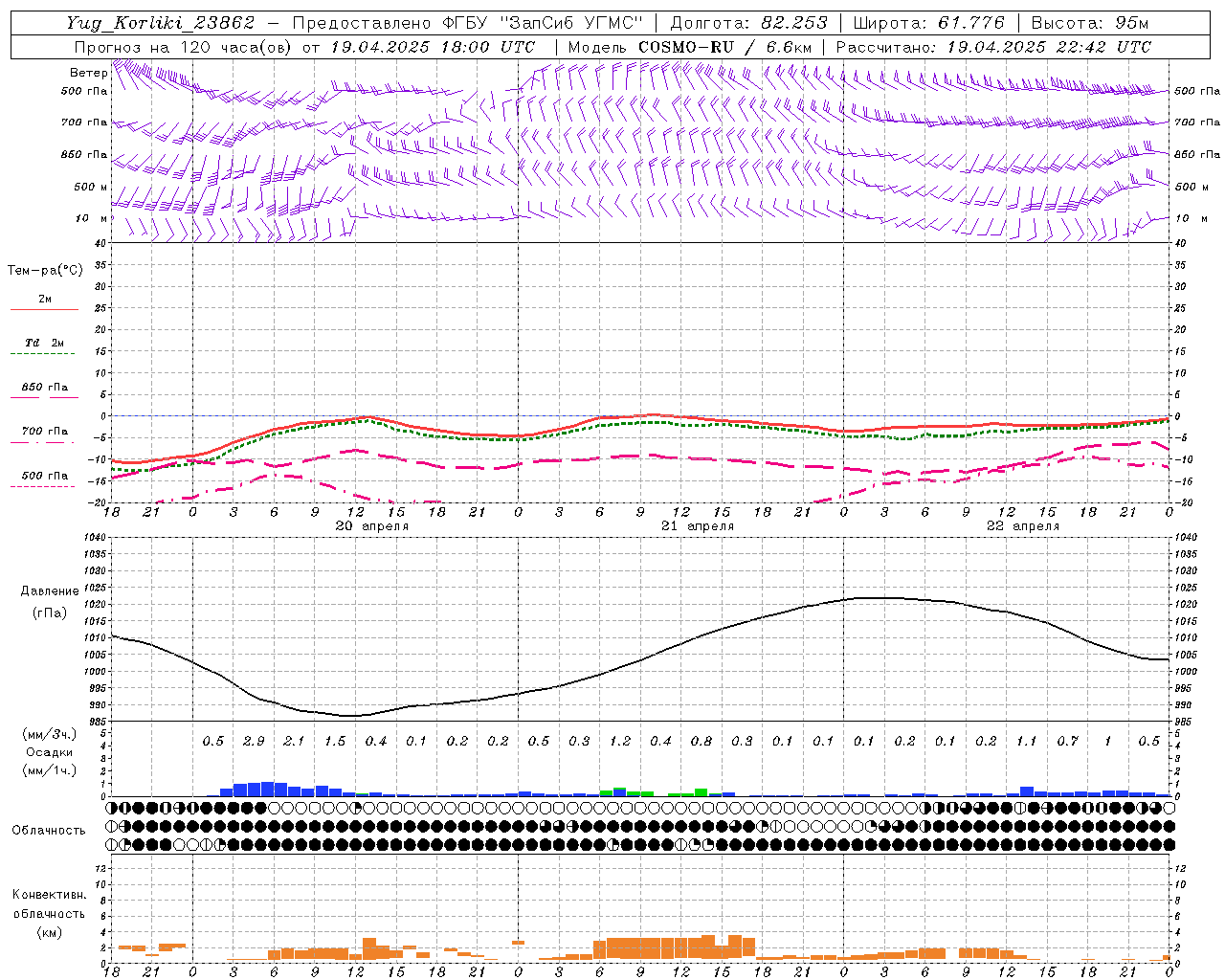Click the Облачность cloud cover label
This screenshot has width=1225, height=980.
click(49, 831)
